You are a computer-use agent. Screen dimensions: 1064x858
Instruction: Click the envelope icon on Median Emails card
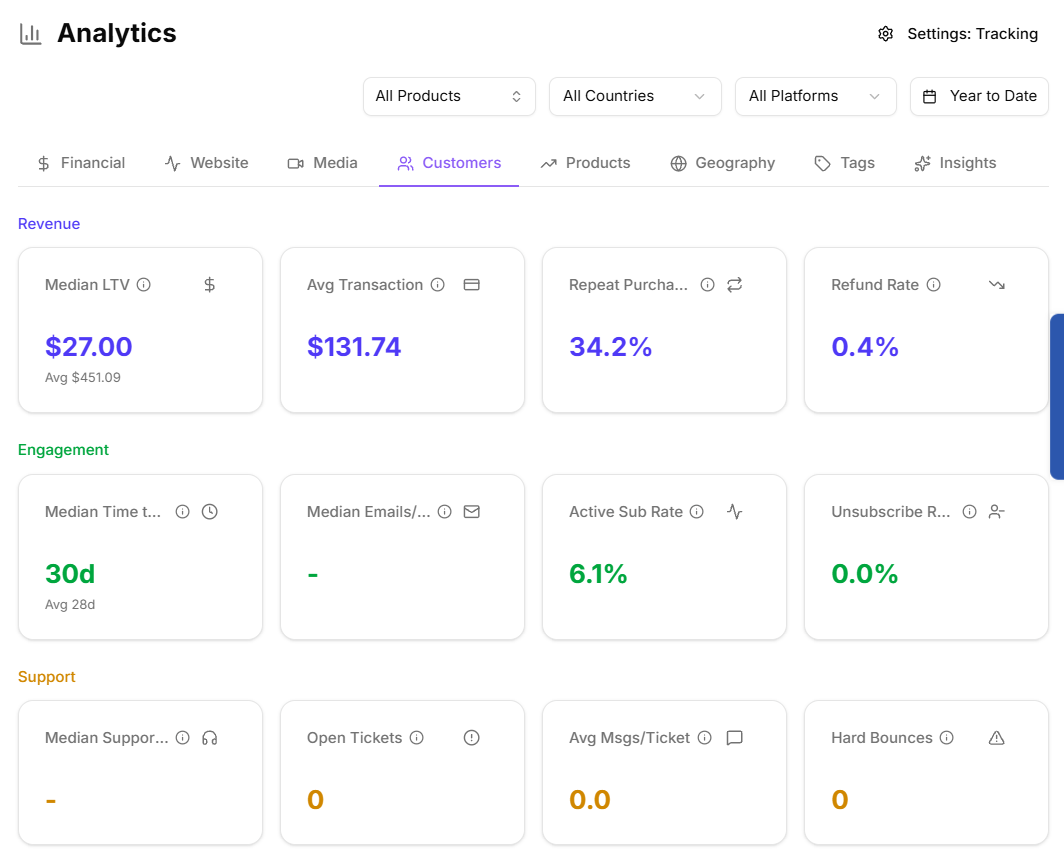472,512
